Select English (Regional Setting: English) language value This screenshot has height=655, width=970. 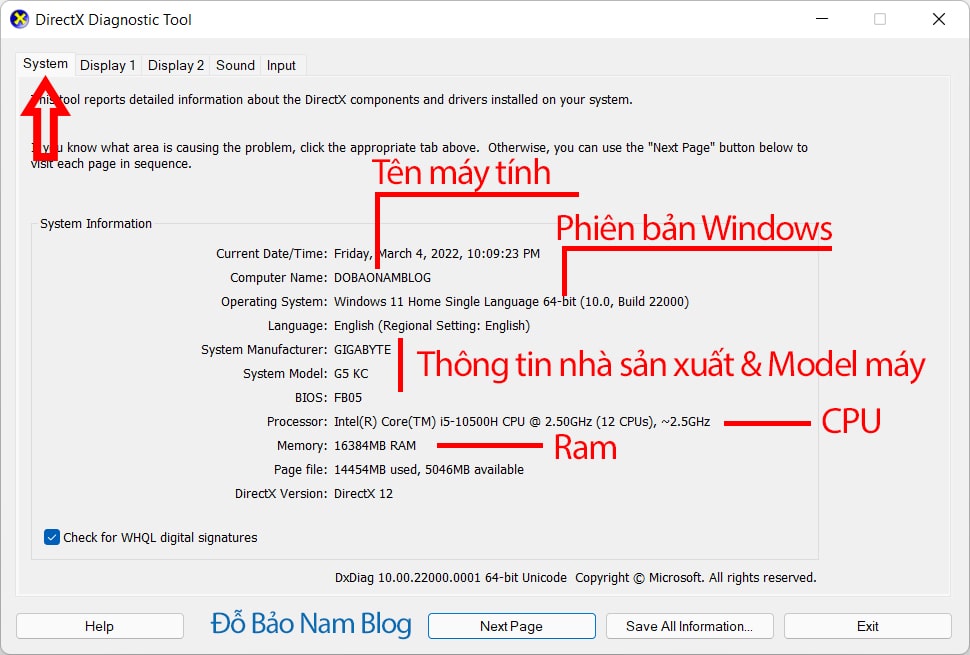(x=432, y=326)
